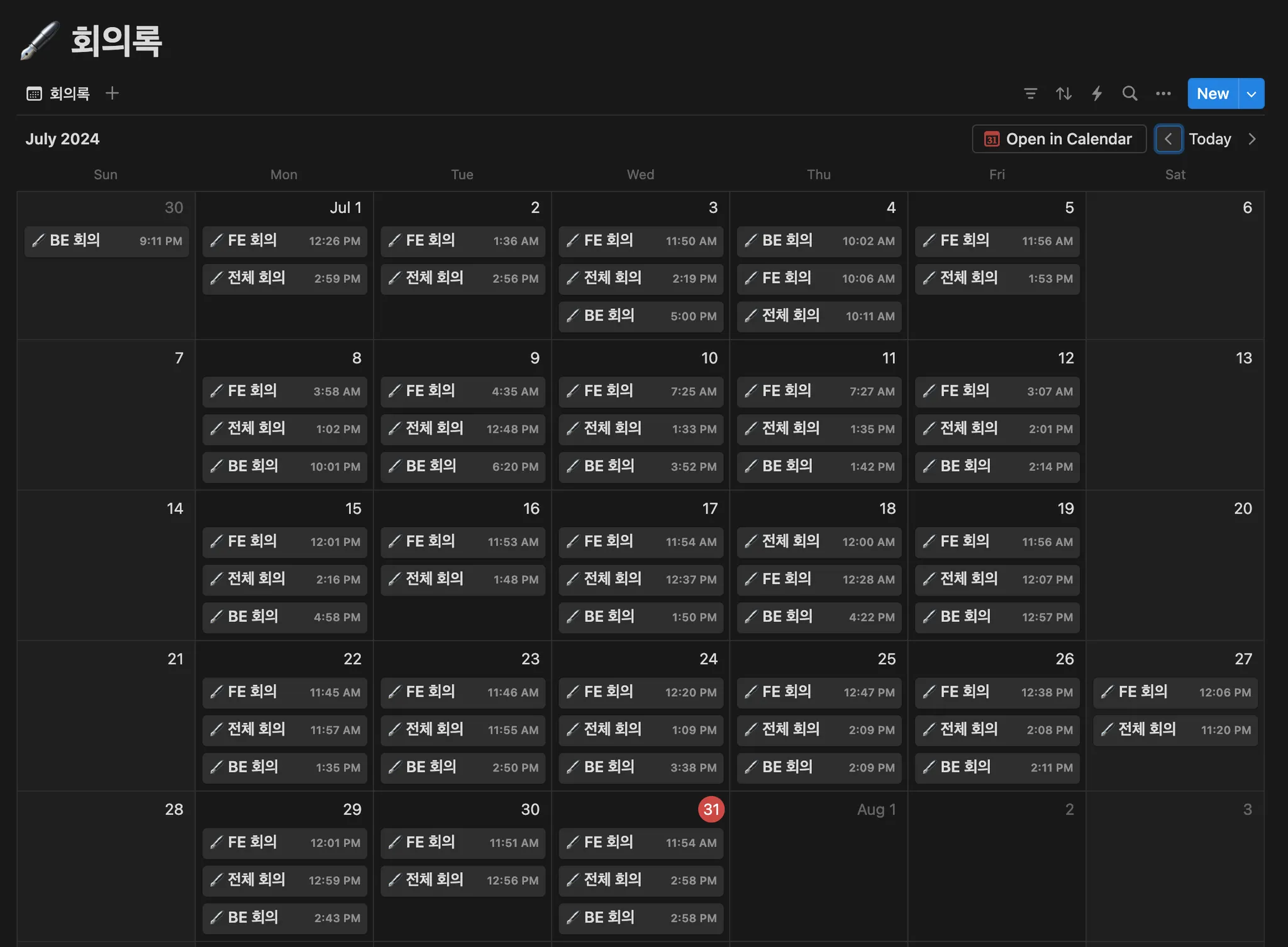Click the calendar icon beside 회의록 tab

point(34,94)
